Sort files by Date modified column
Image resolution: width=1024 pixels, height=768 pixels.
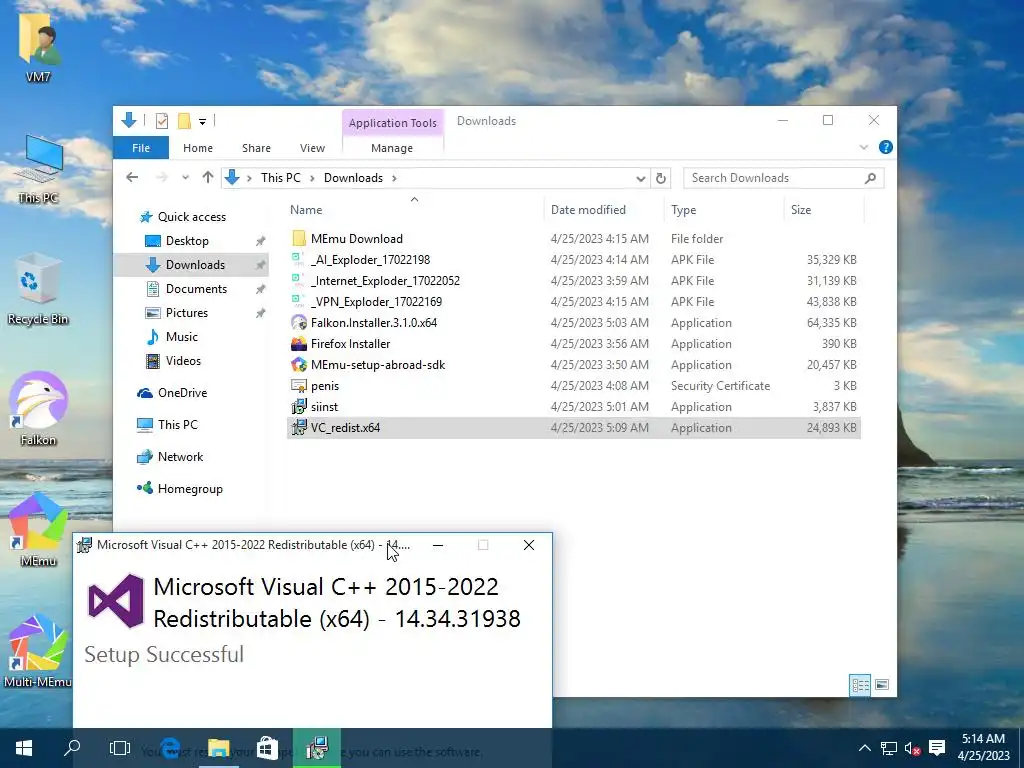(604, 210)
